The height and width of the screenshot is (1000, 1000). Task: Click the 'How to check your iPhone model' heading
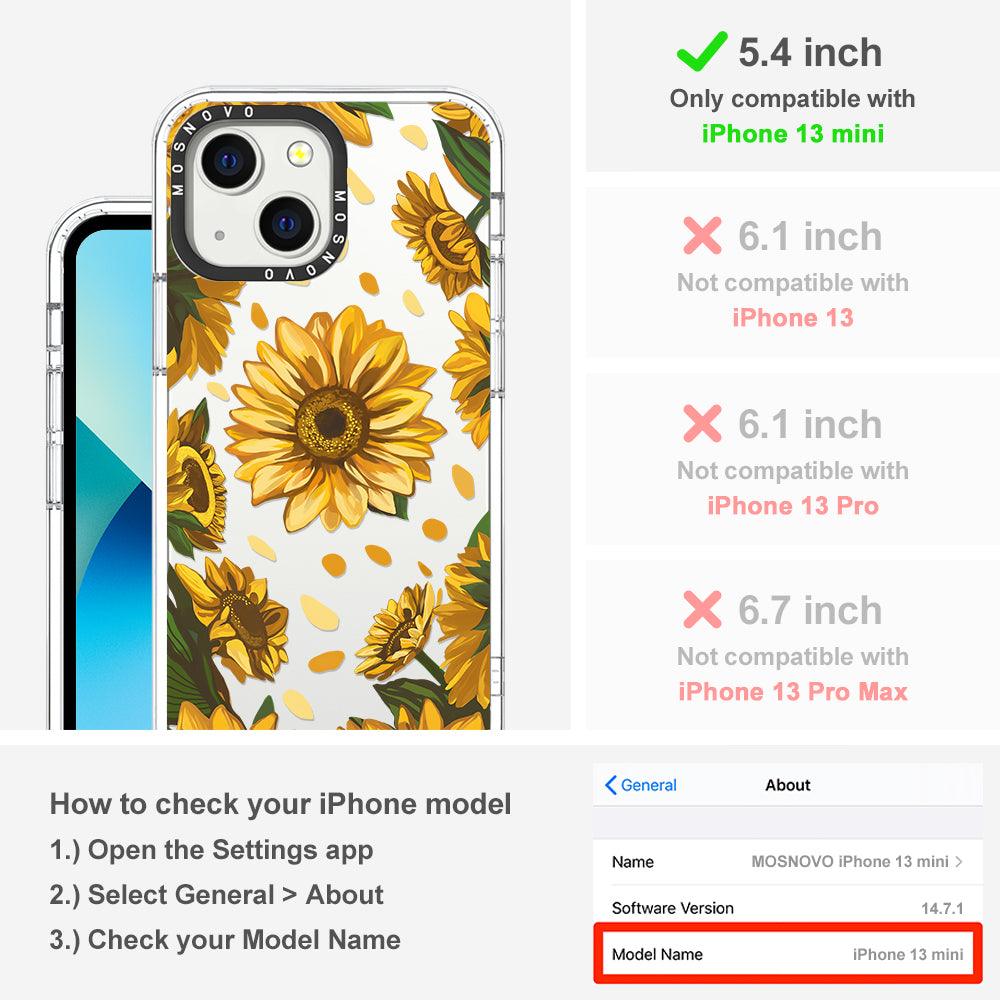pyautogui.click(x=281, y=804)
